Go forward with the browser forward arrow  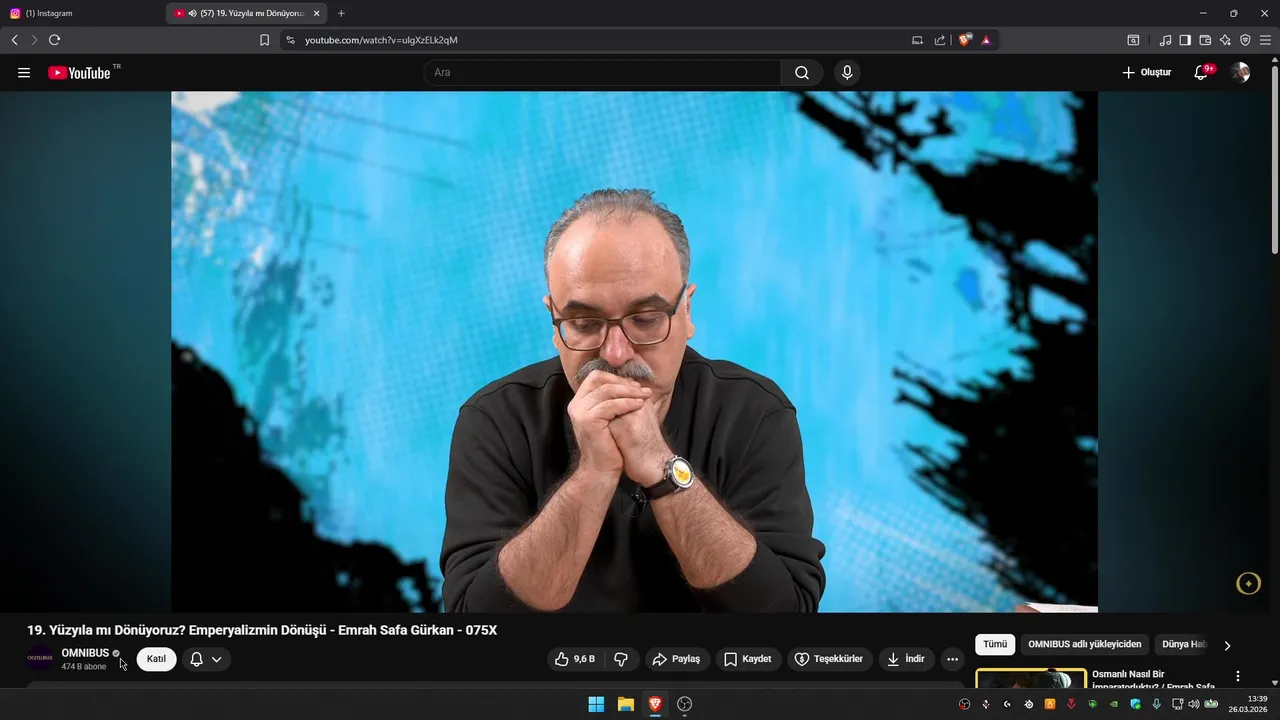(34, 40)
